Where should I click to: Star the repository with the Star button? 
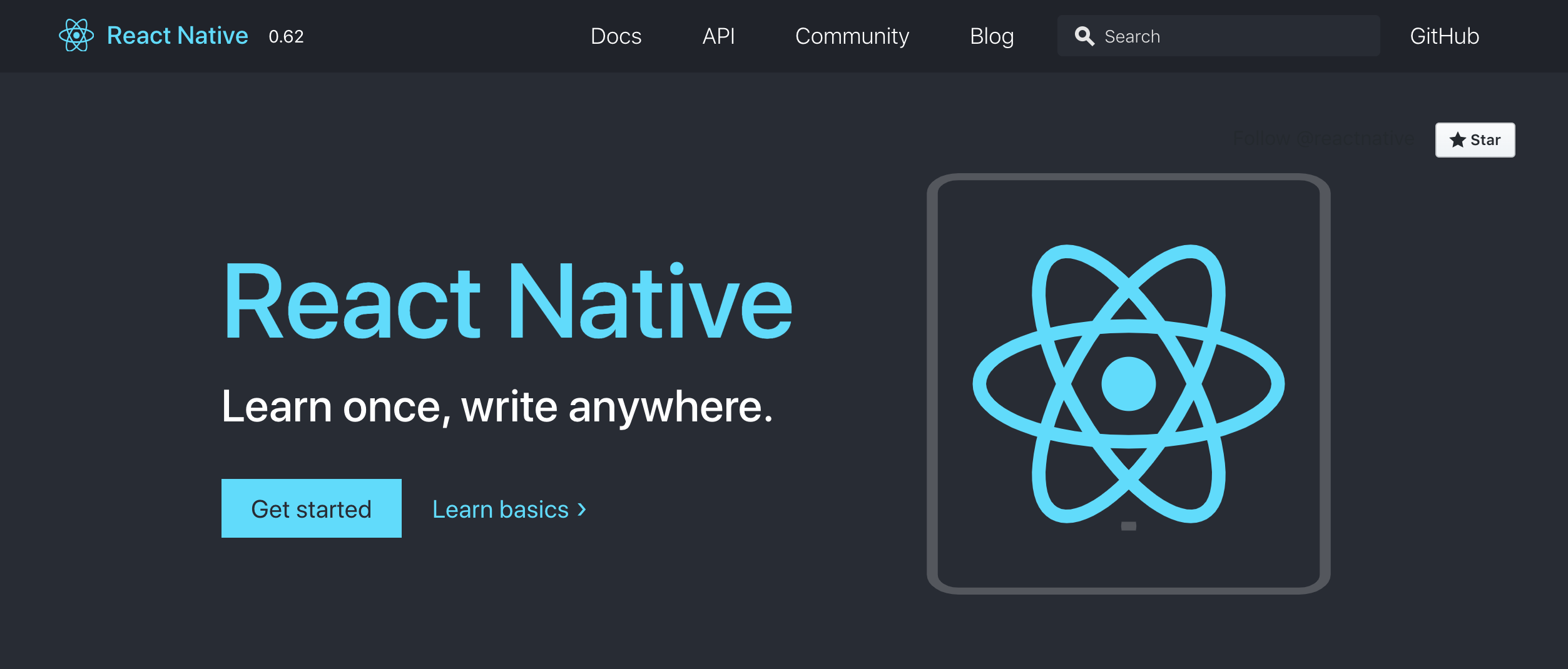point(1475,140)
